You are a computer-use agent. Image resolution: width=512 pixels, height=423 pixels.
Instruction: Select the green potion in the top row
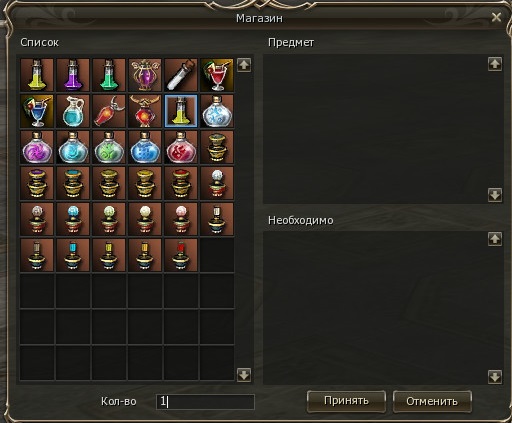[x=109, y=75]
